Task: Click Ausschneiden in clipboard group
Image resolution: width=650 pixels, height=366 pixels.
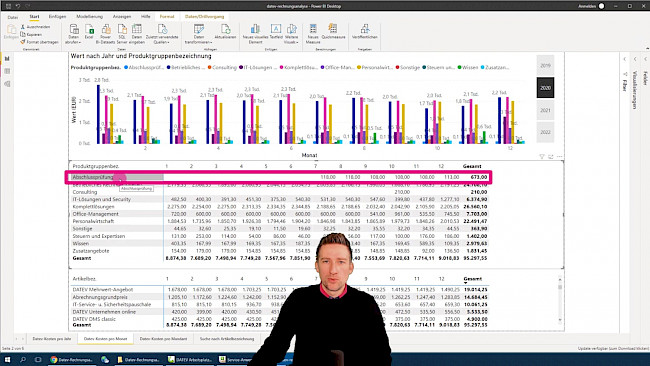Action: [x=35, y=27]
